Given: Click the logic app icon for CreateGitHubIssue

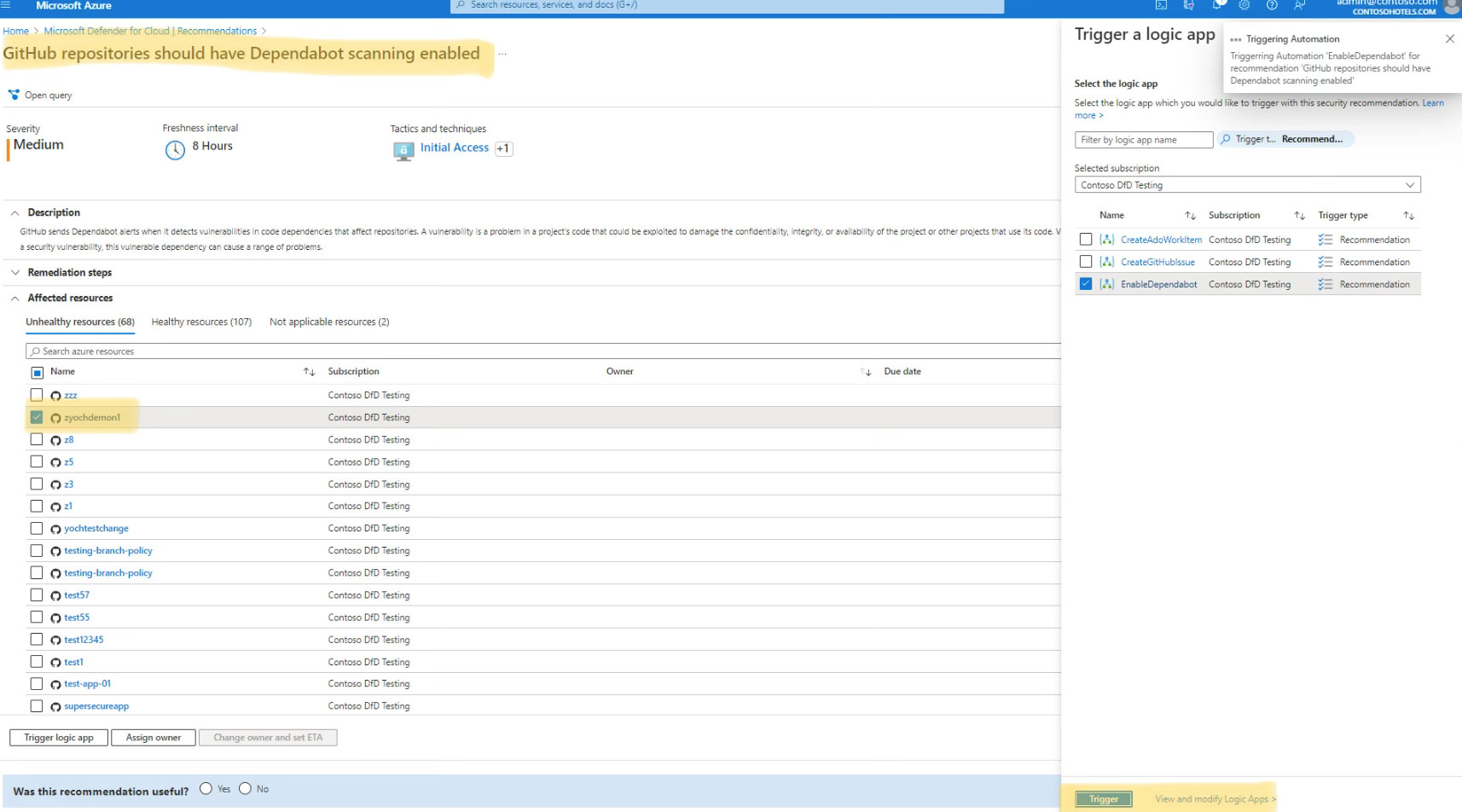Looking at the screenshot, I should (x=1107, y=262).
